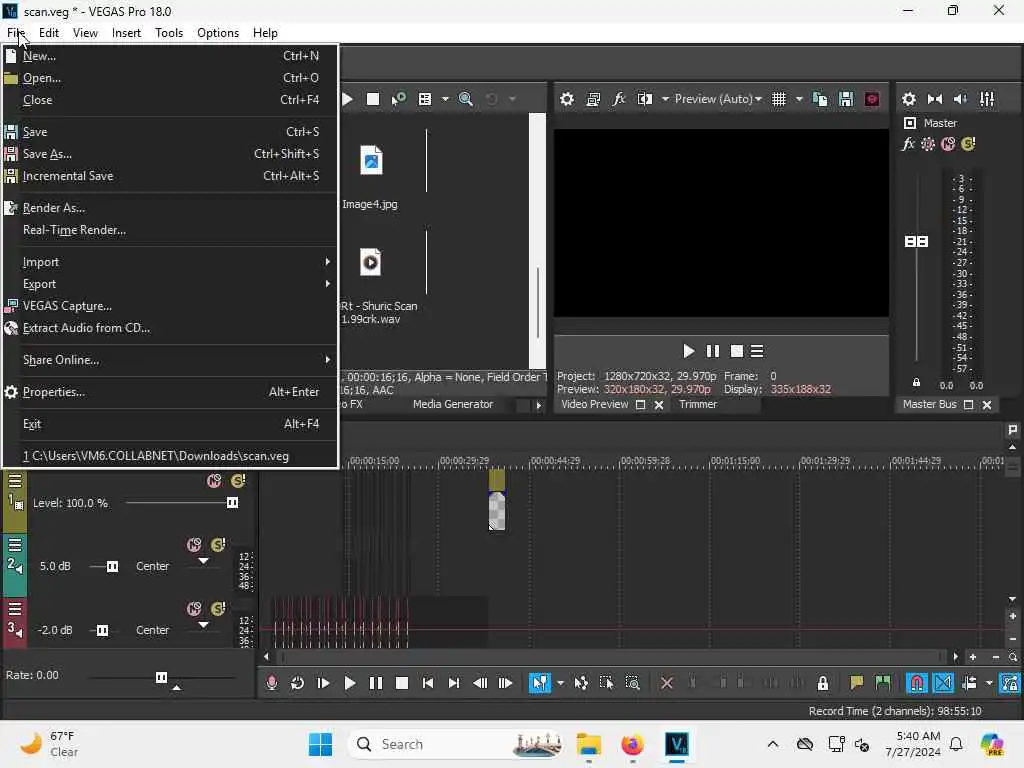
Task: Open Project Media views dropdown arrow
Action: 445,99
